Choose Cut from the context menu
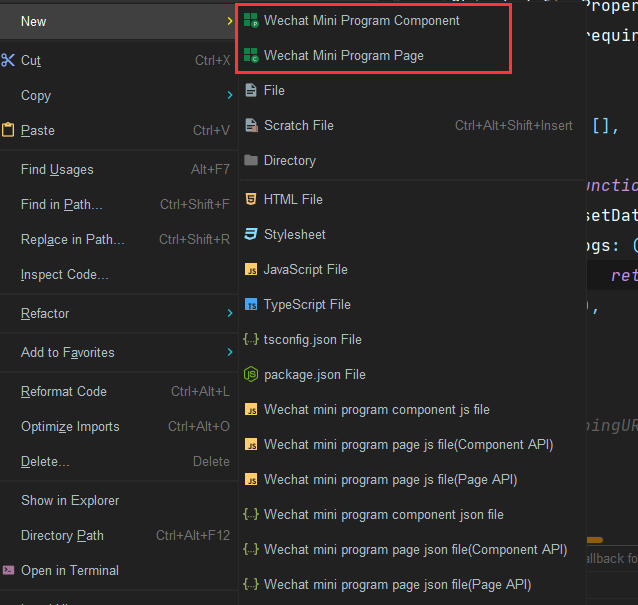Image resolution: width=638 pixels, height=605 pixels. coord(118,60)
